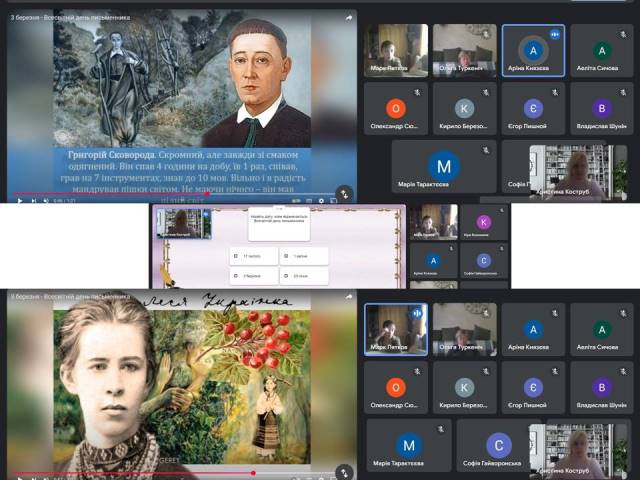Click muted mic icon on Олександр tile, bottom meeting
640x480 pixels.
[417, 371]
